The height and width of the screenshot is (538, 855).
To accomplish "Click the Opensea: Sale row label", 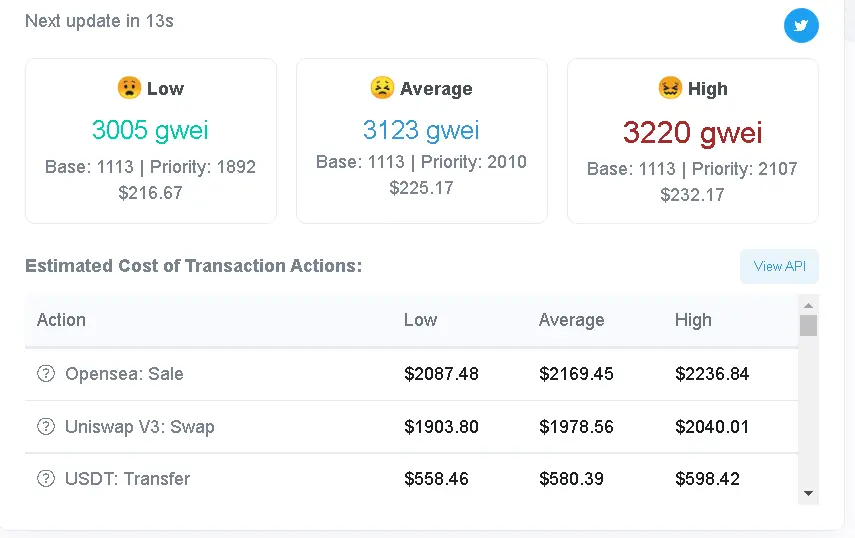I will [x=124, y=373].
